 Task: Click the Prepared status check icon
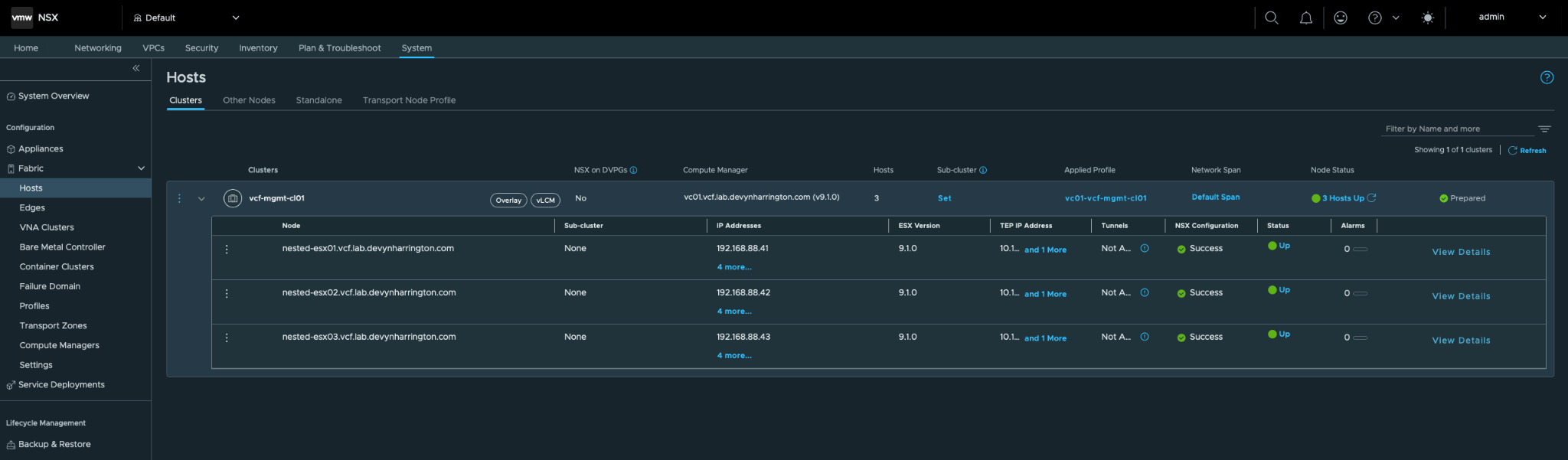[1443, 198]
